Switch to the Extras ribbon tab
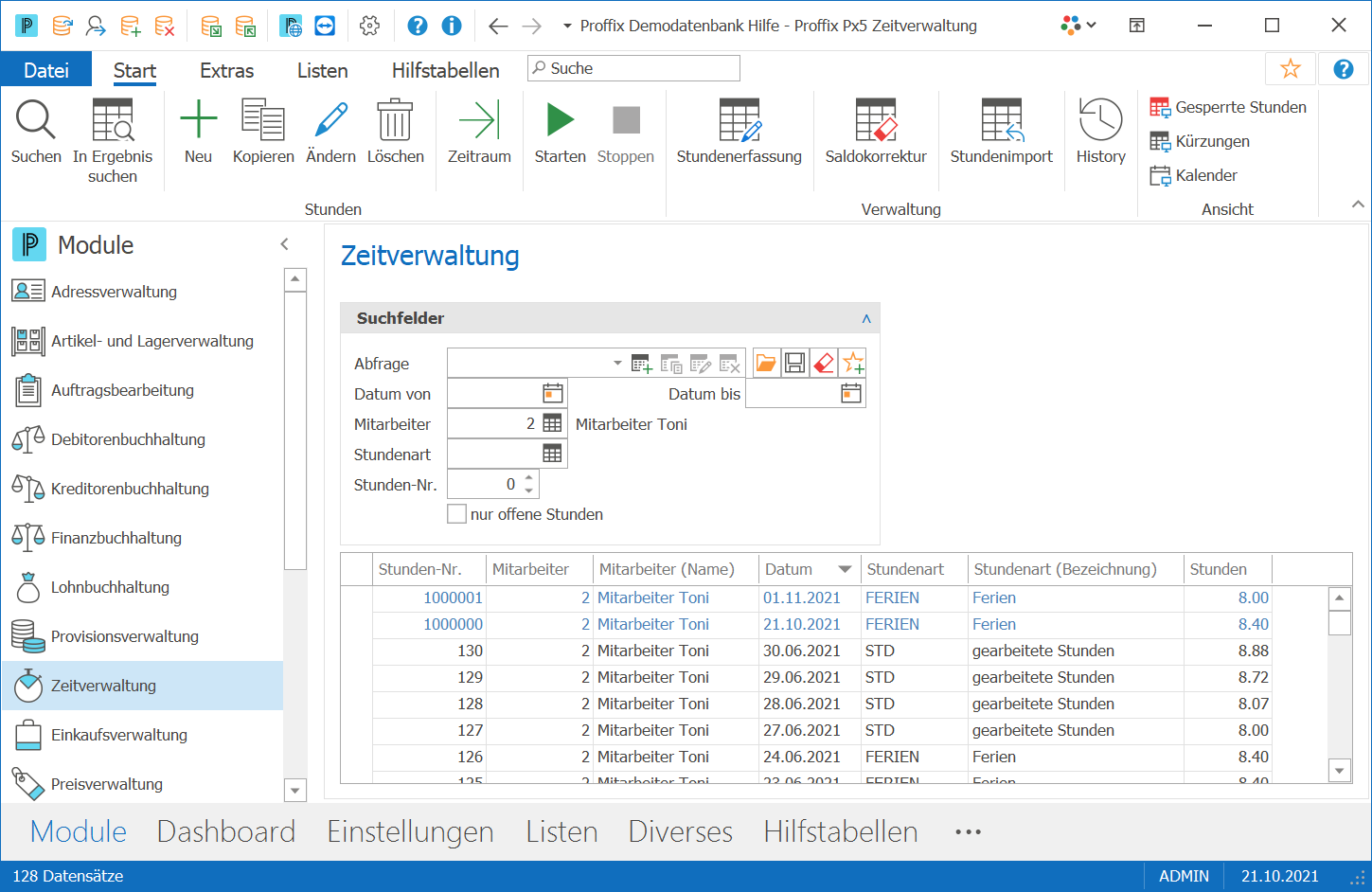Screen dimensions: 1372x892 coord(226,70)
